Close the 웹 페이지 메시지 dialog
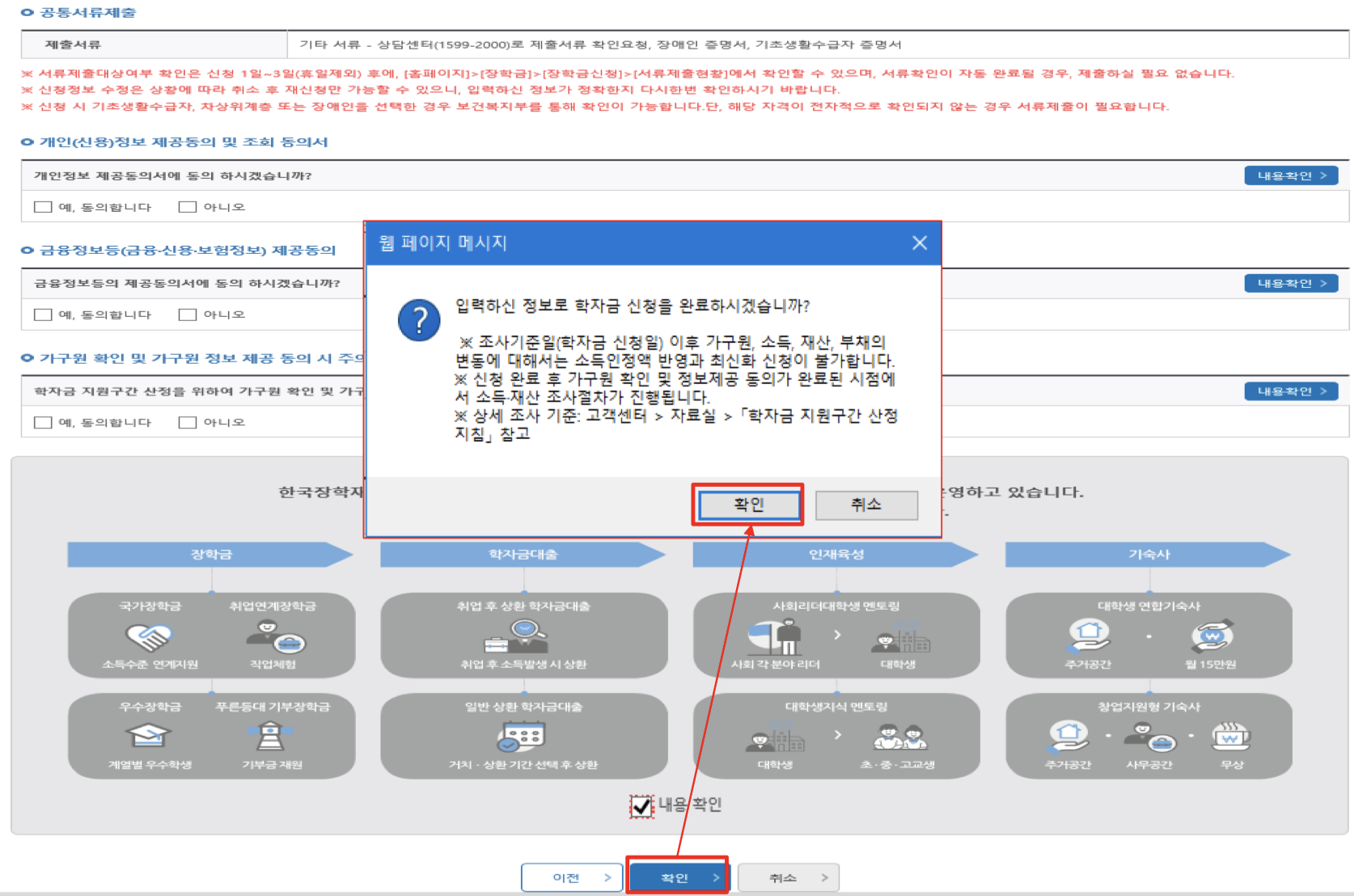 coord(919,243)
